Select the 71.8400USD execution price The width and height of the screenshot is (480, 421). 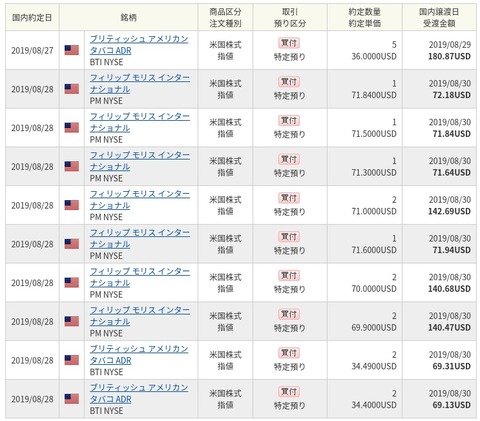coord(374,95)
